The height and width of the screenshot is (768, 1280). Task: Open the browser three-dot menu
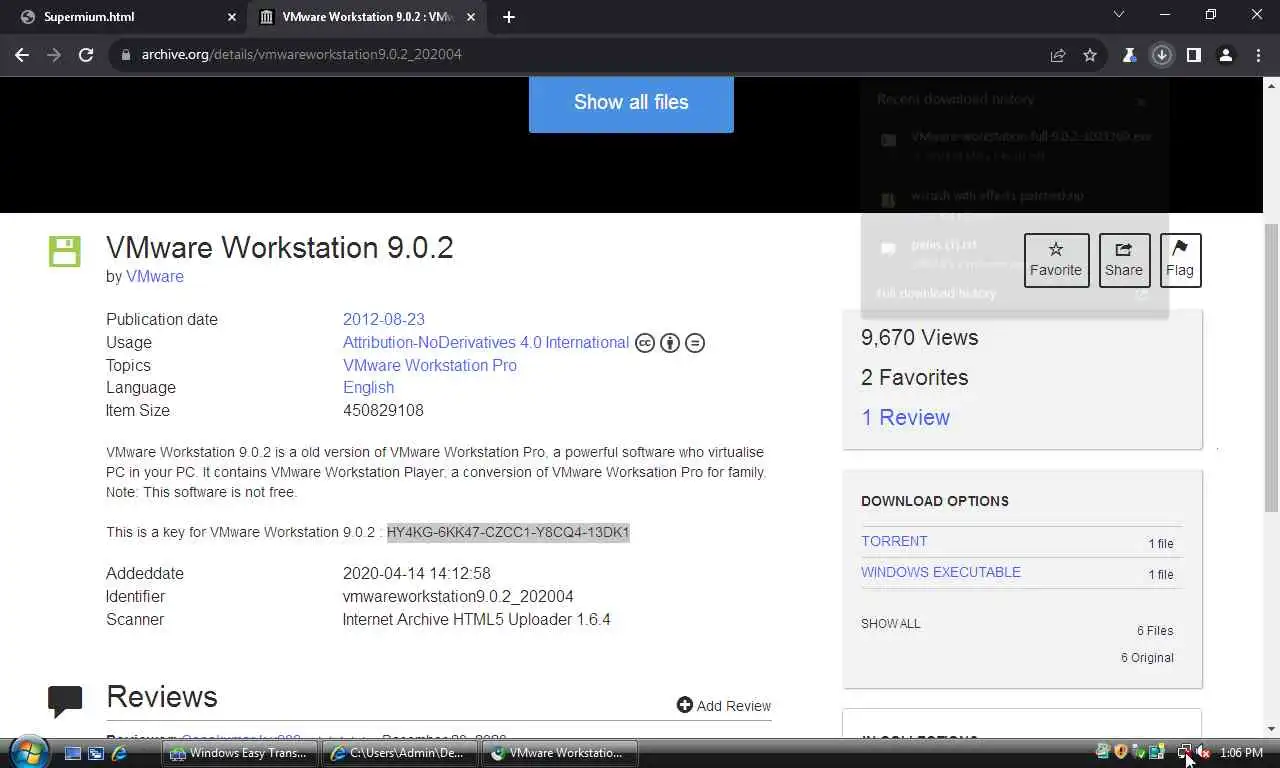click(x=1257, y=55)
